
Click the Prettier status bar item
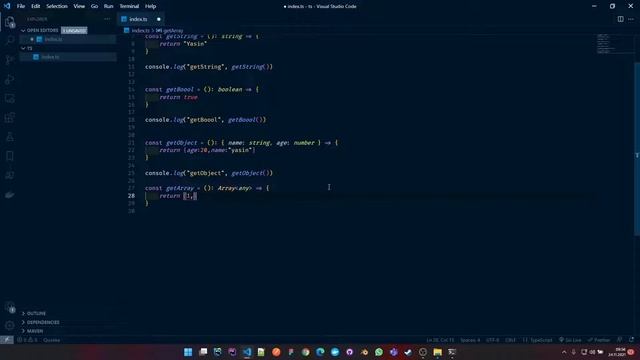click(x=599, y=340)
